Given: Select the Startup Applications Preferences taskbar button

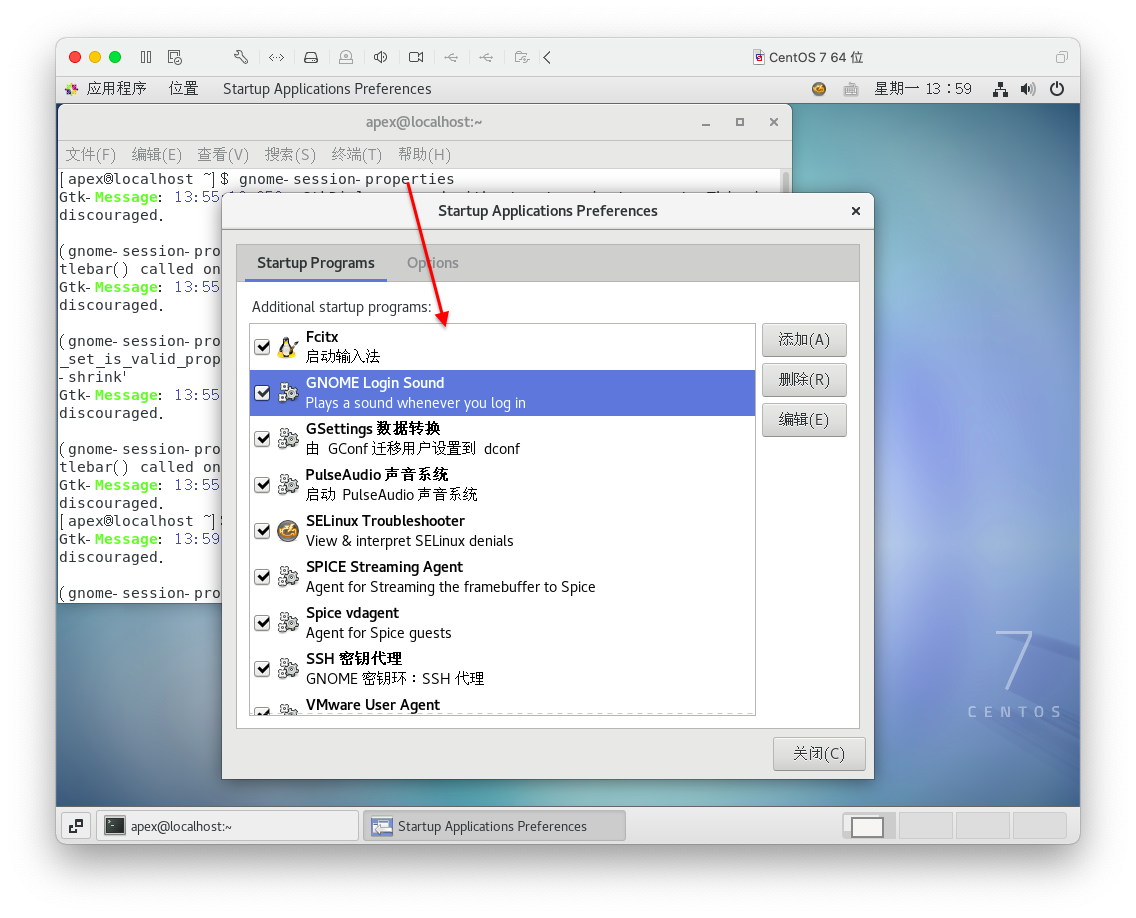Looking at the screenshot, I should (494, 826).
